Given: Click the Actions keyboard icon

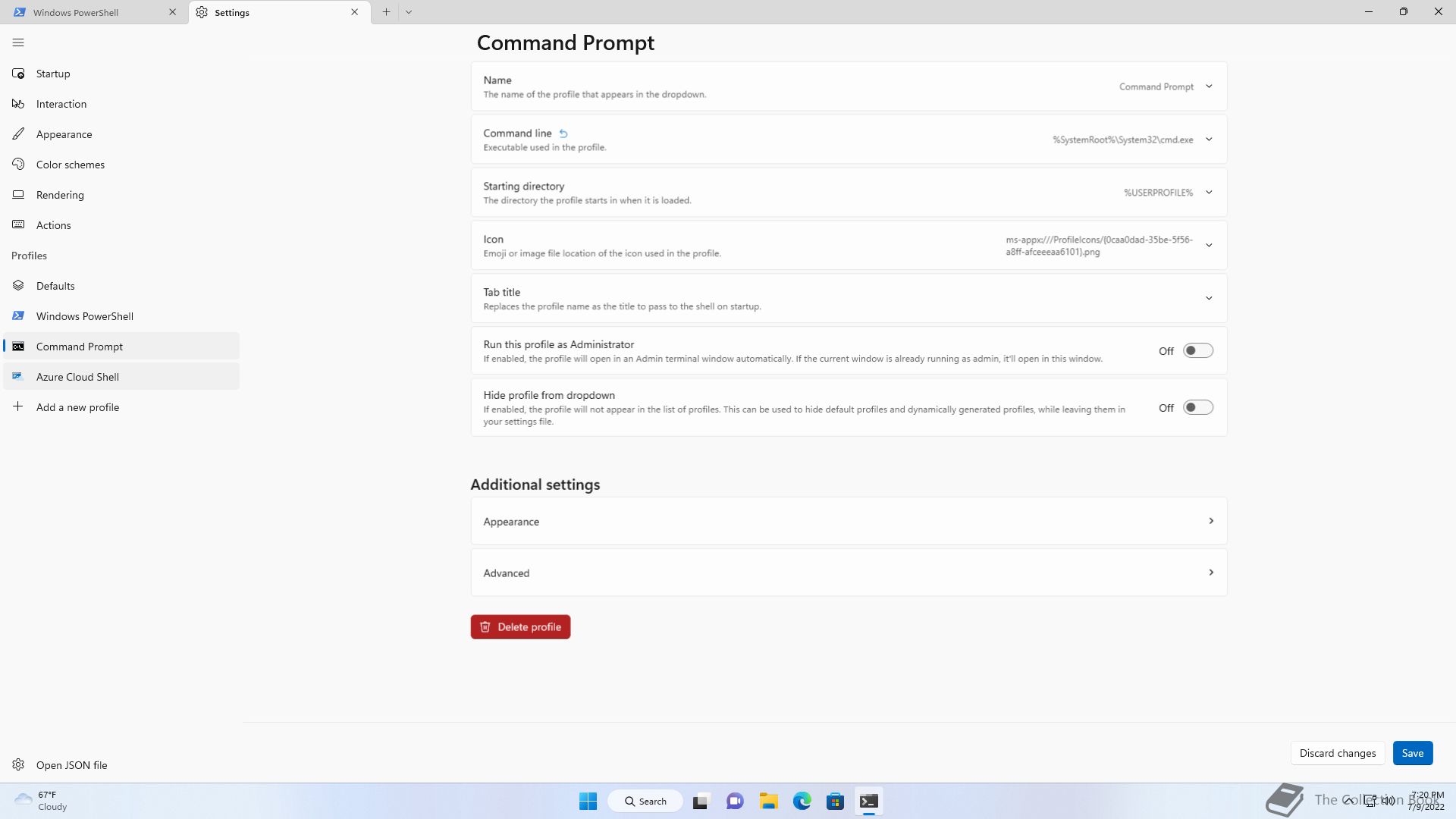Looking at the screenshot, I should click(18, 225).
